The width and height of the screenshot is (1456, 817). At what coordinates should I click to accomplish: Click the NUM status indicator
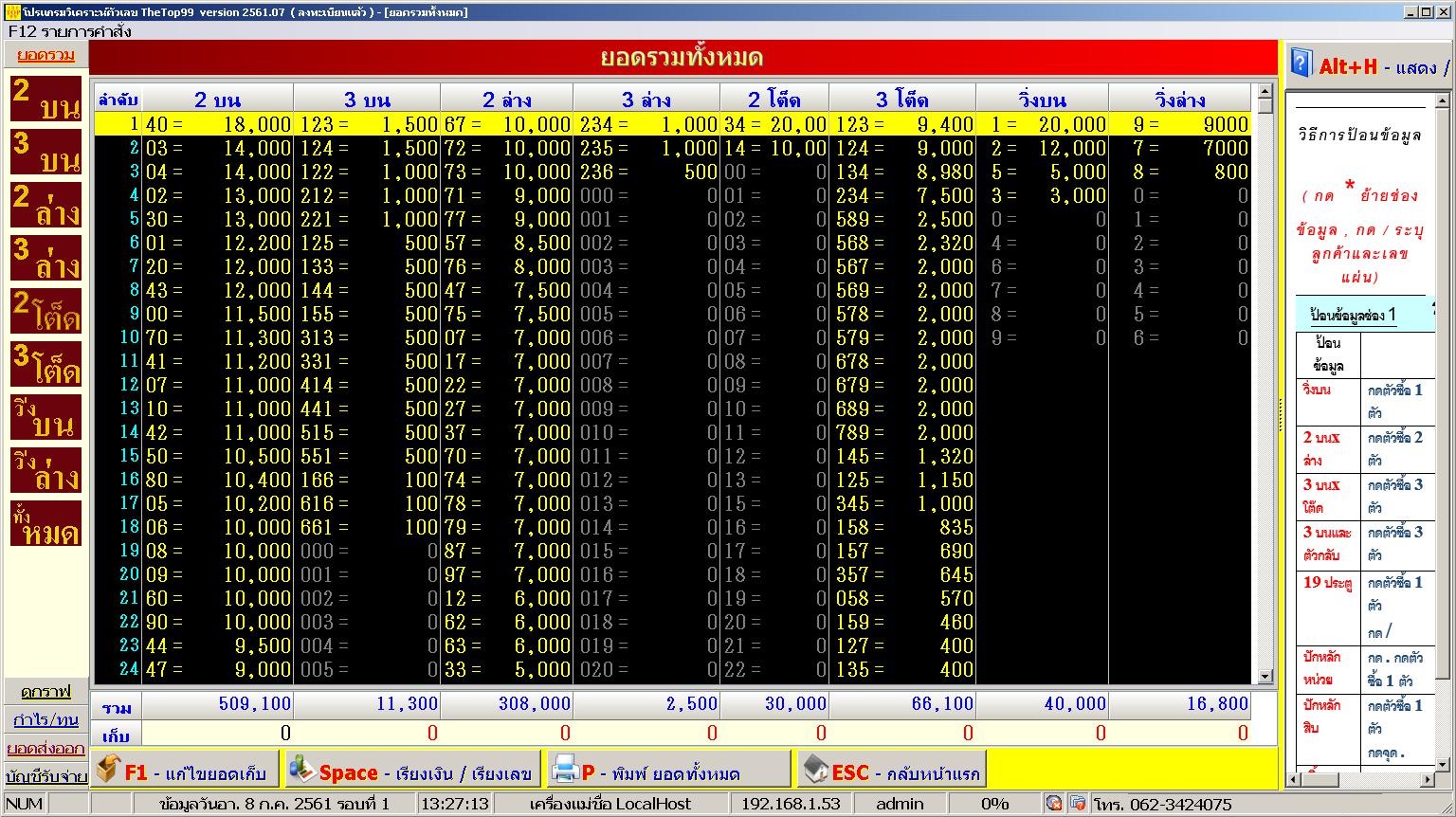coord(24,804)
